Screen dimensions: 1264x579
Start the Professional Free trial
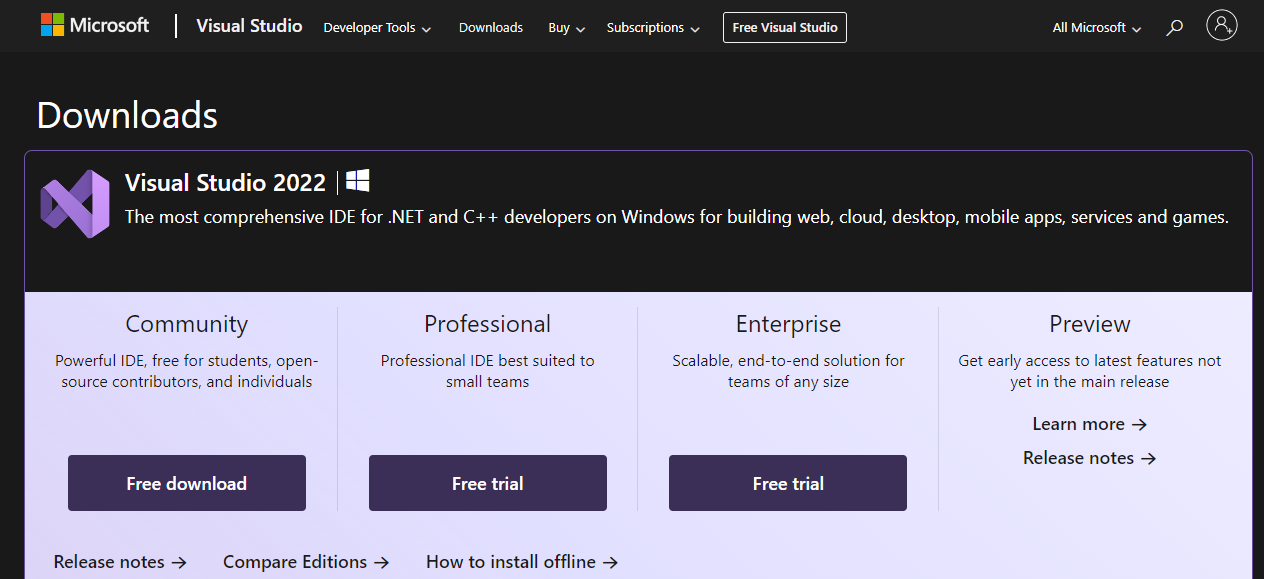coord(488,483)
